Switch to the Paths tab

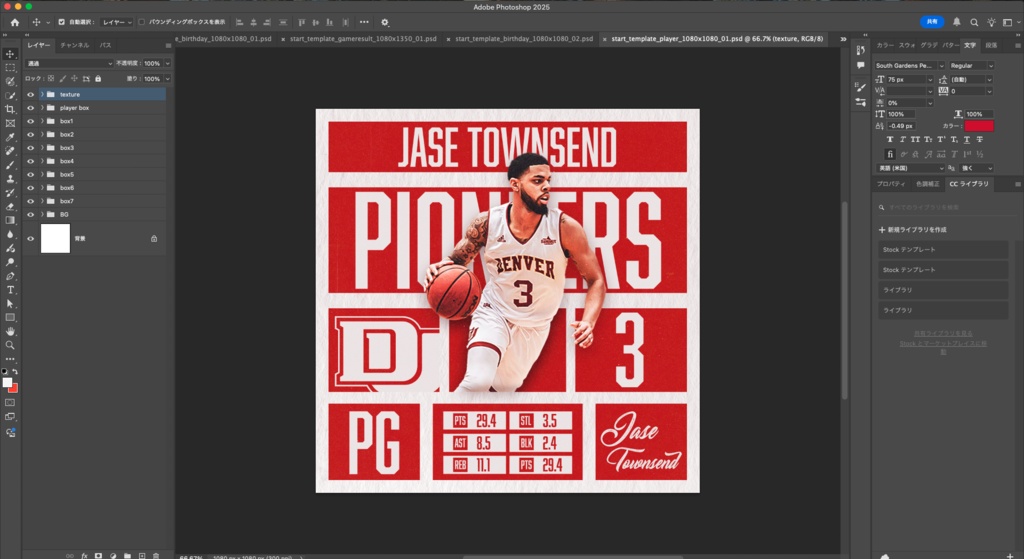pos(105,45)
